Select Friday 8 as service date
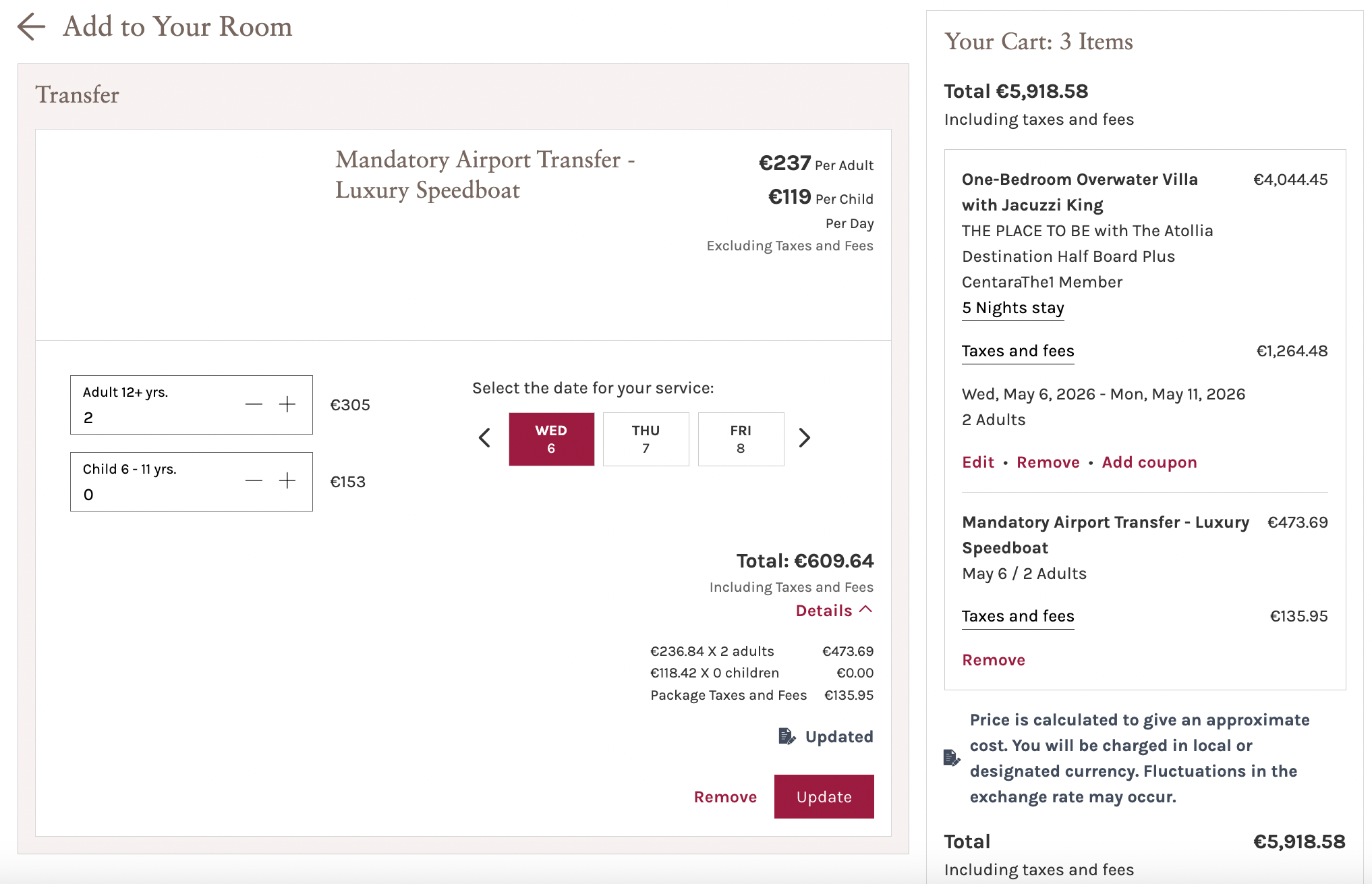Image resolution: width=1372 pixels, height=884 pixels. click(x=741, y=439)
